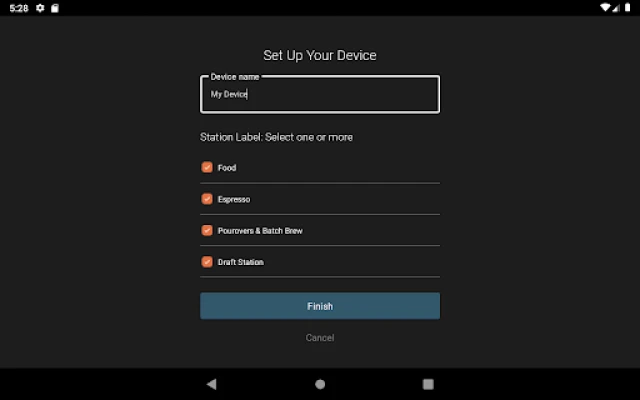
Task: Click the "Station Label: Select one or more" text
Action: coord(276,137)
